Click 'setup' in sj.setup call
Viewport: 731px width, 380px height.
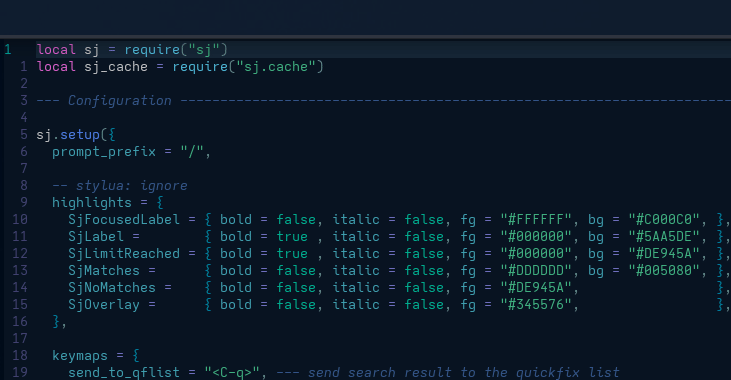coord(80,135)
